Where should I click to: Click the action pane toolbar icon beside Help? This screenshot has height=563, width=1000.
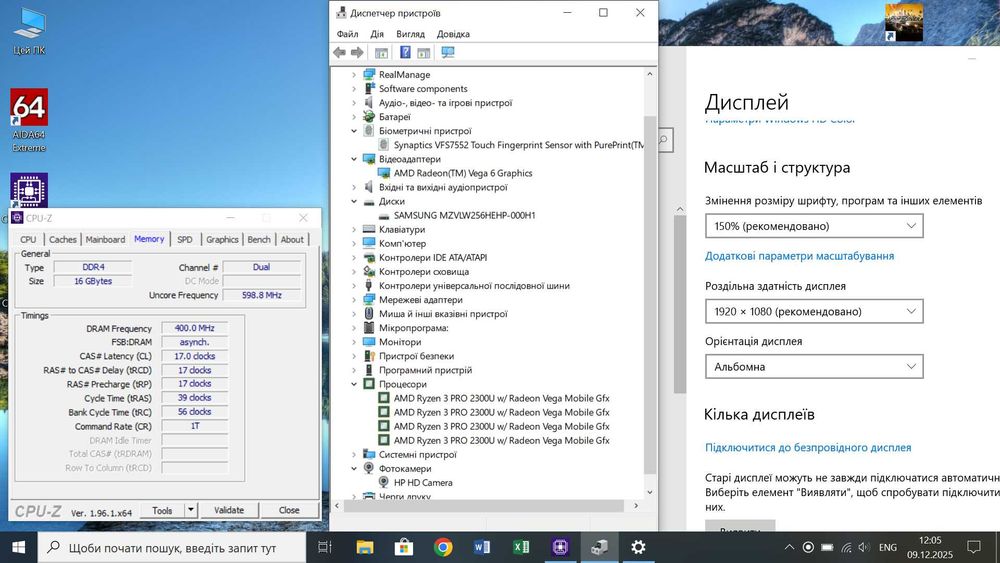click(x=423, y=53)
